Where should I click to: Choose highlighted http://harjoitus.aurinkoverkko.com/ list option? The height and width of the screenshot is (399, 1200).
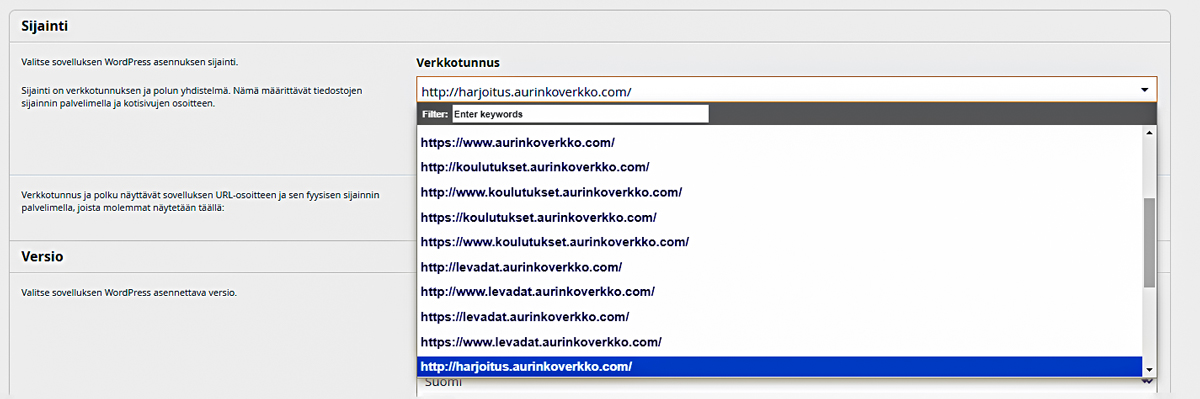click(x=780, y=367)
